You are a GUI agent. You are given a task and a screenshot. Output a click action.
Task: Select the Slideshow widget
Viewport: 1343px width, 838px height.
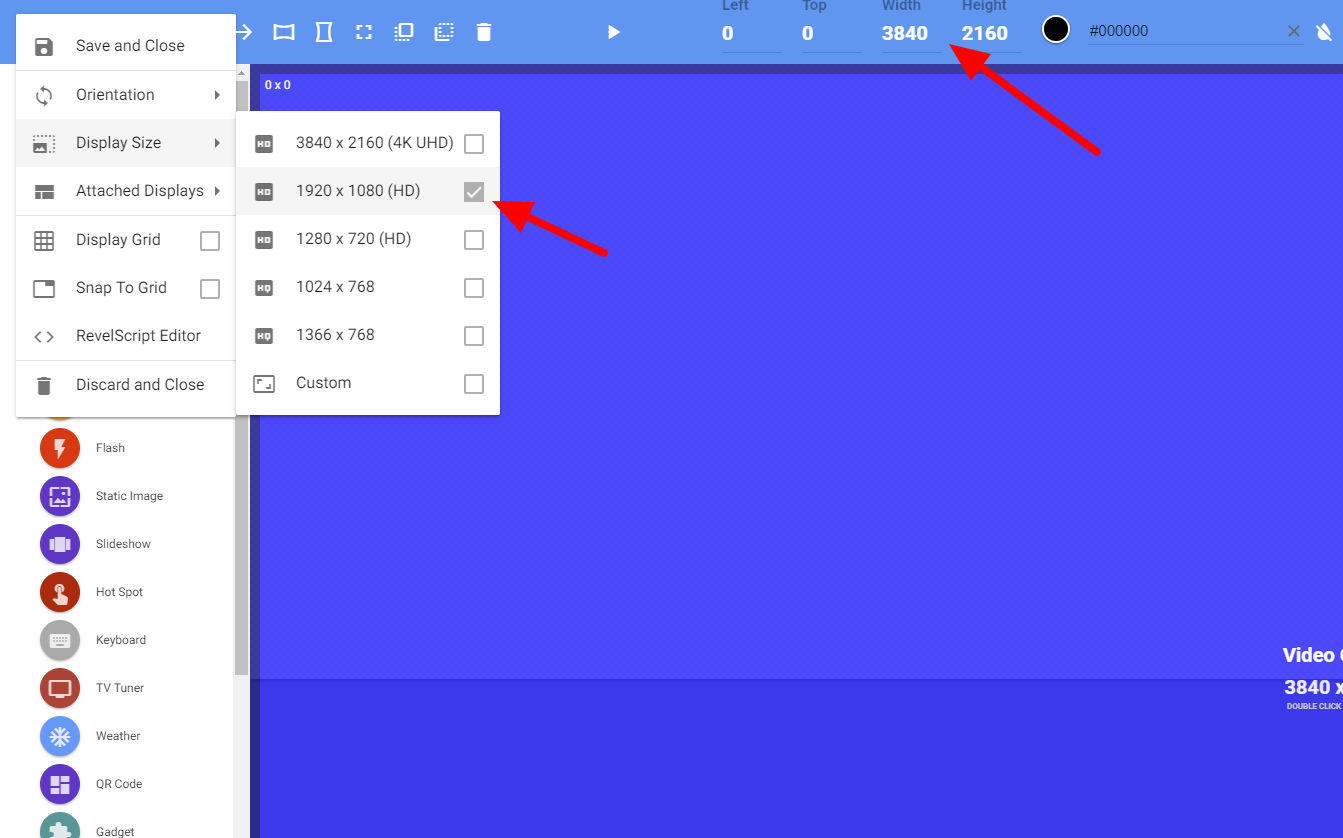(x=59, y=543)
